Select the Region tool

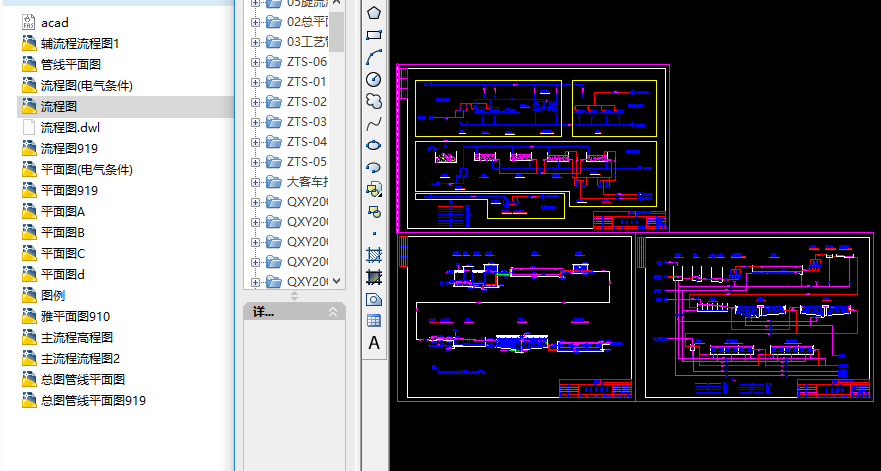coord(374,298)
